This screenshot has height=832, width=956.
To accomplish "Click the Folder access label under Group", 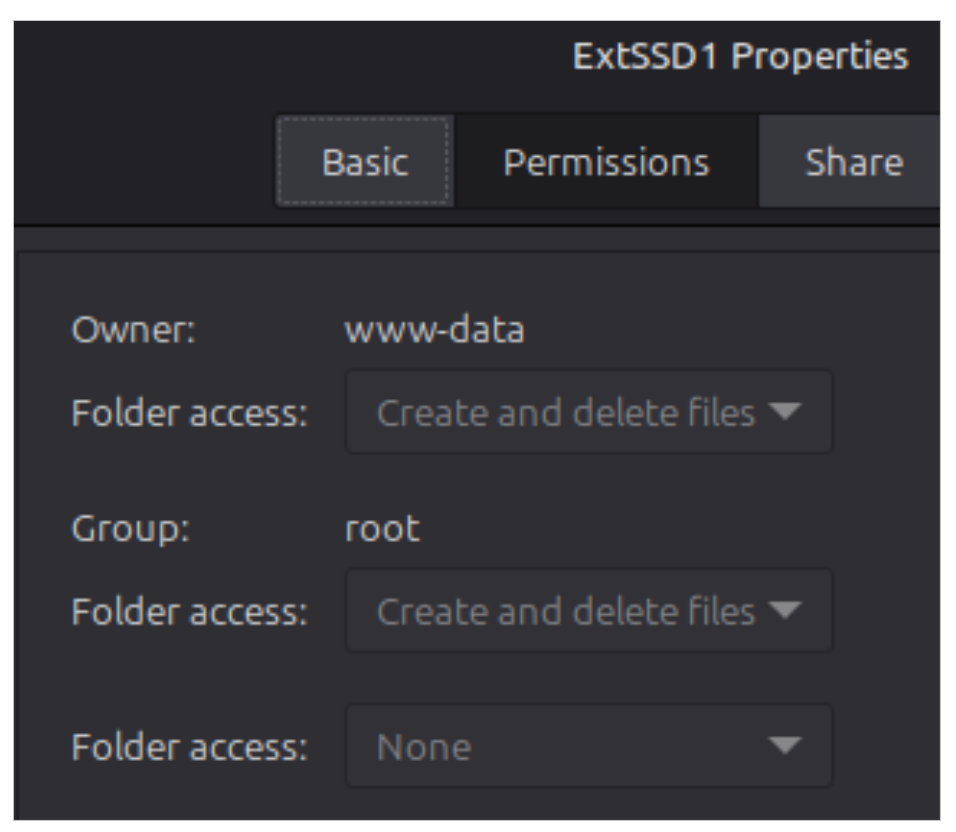I will pos(188,611).
